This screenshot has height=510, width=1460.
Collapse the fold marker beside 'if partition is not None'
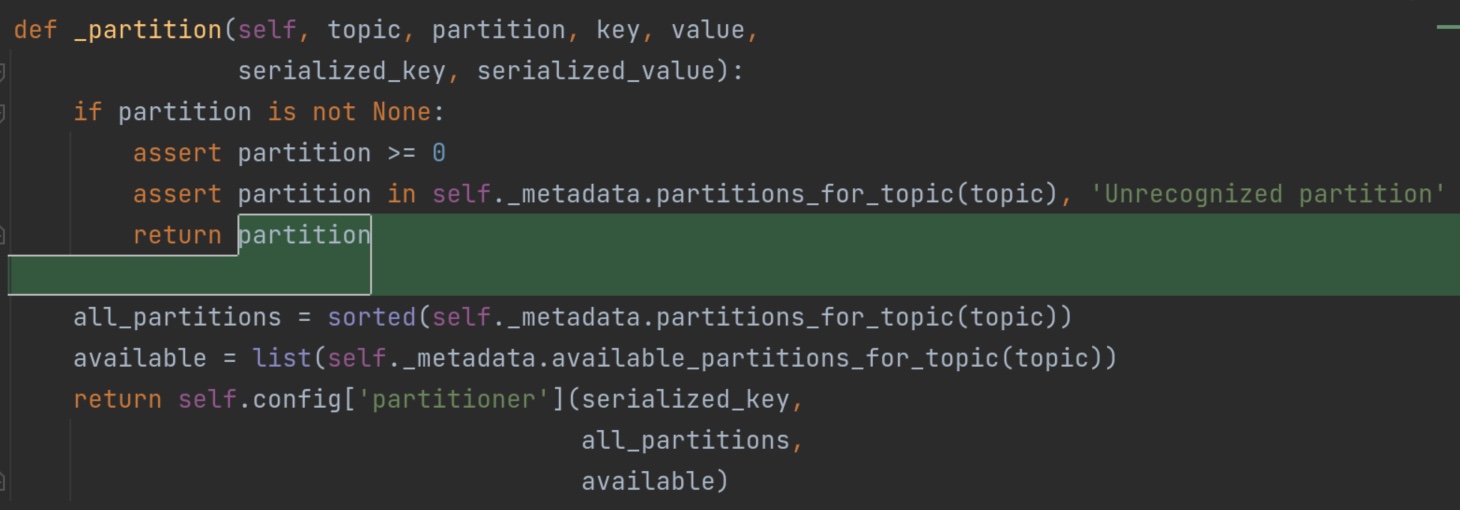[x=2, y=112]
